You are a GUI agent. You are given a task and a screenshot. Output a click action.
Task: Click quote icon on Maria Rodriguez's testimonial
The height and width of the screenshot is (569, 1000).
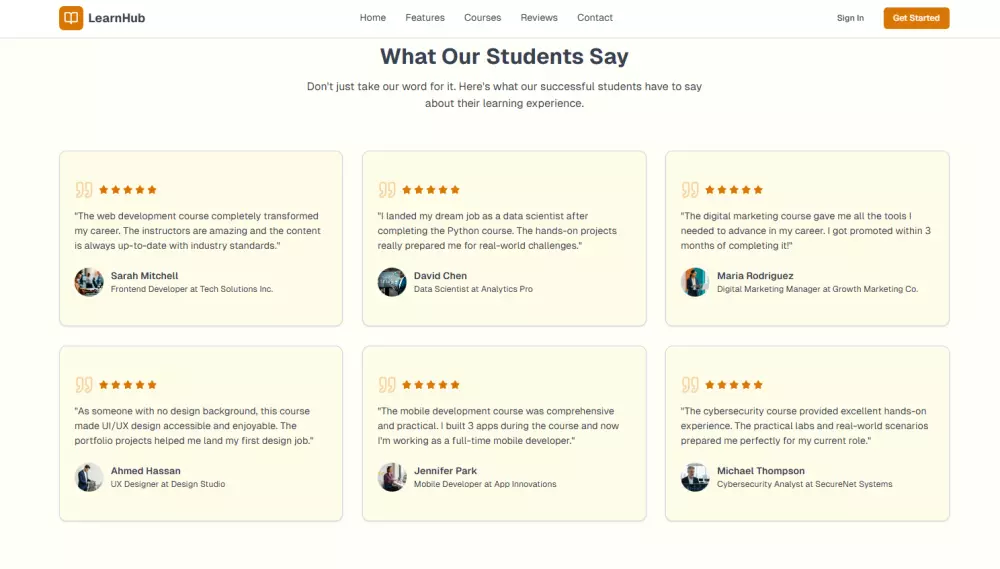(690, 190)
